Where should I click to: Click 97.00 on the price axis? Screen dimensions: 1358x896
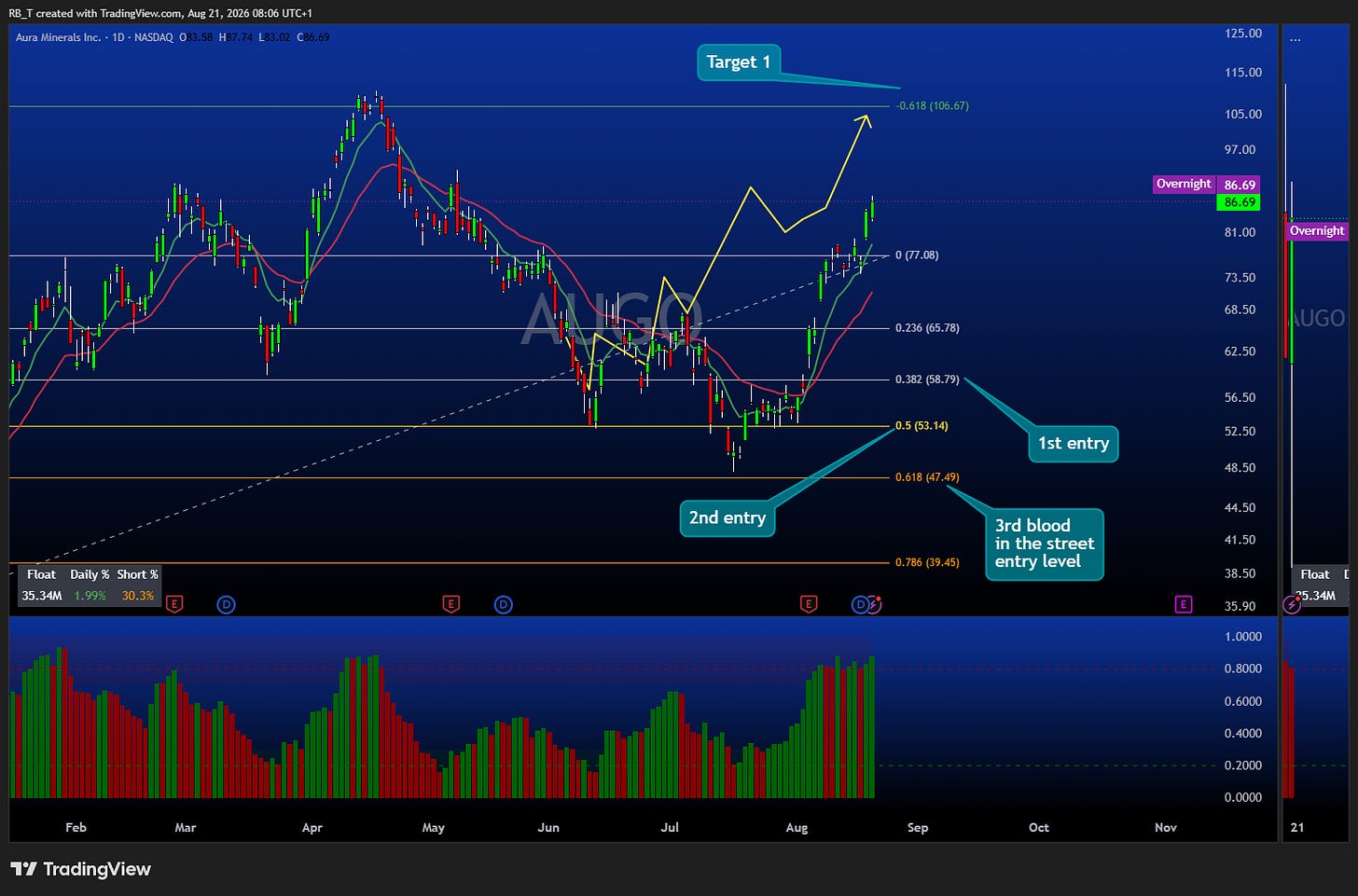(x=1240, y=149)
